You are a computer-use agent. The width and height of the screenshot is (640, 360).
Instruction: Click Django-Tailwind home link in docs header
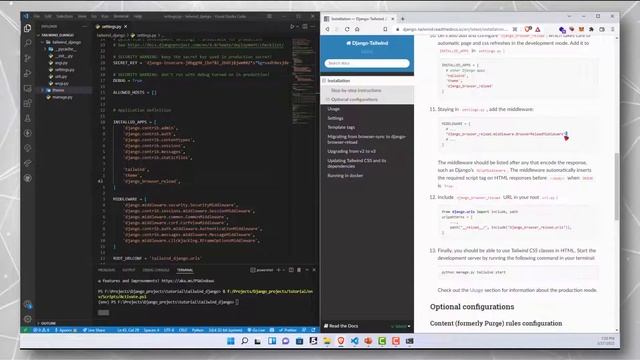click(x=367, y=43)
